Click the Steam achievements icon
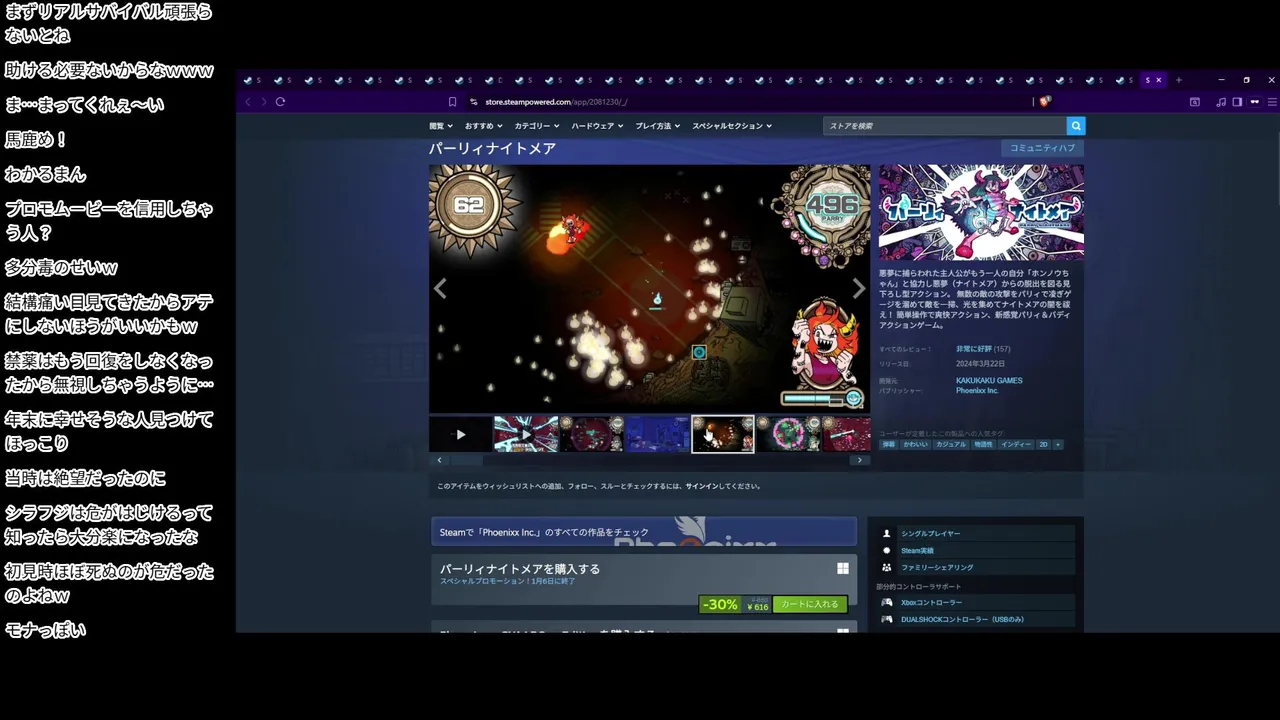The width and height of the screenshot is (1280, 720). tap(886, 551)
